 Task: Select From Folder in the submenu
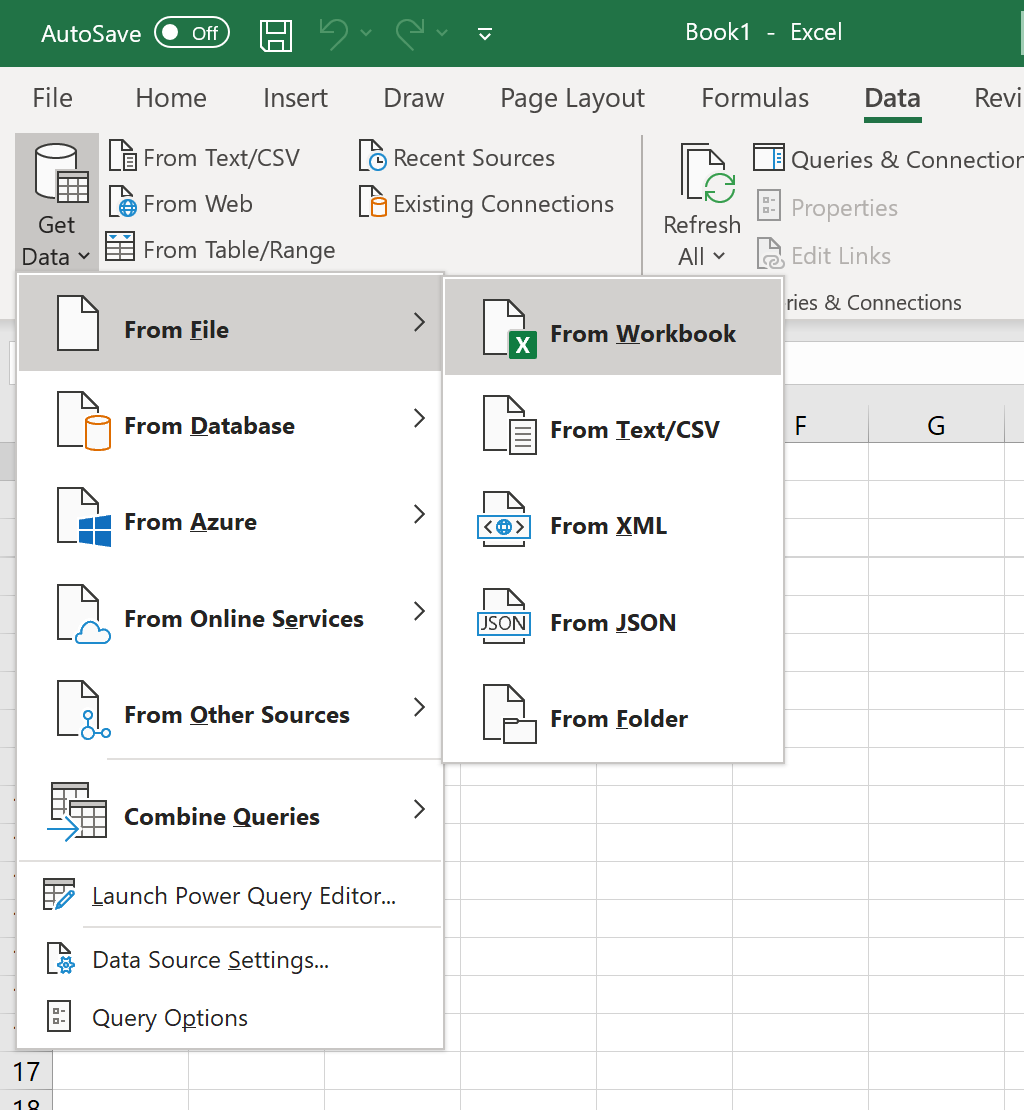[613, 714]
